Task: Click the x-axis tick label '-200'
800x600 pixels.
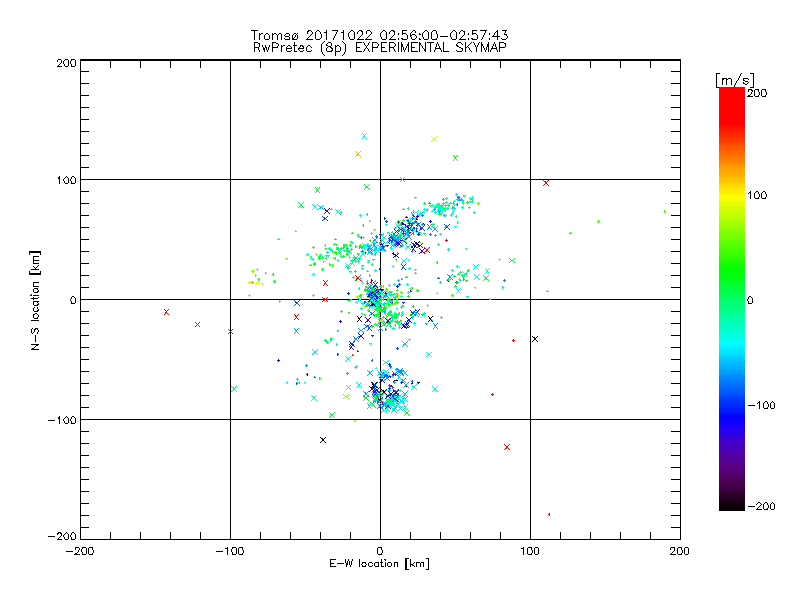Action: tap(80, 551)
